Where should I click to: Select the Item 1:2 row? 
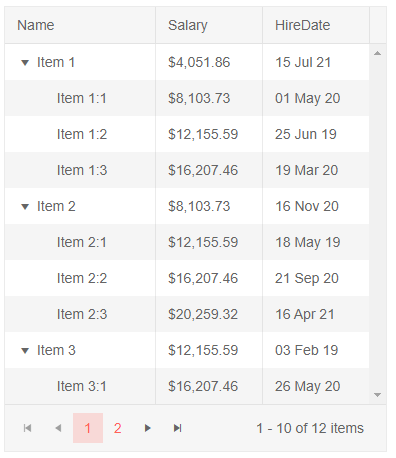click(x=187, y=134)
